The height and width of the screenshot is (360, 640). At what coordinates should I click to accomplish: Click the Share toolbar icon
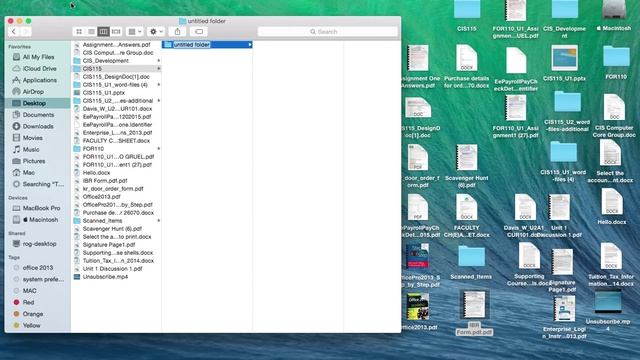click(178, 31)
